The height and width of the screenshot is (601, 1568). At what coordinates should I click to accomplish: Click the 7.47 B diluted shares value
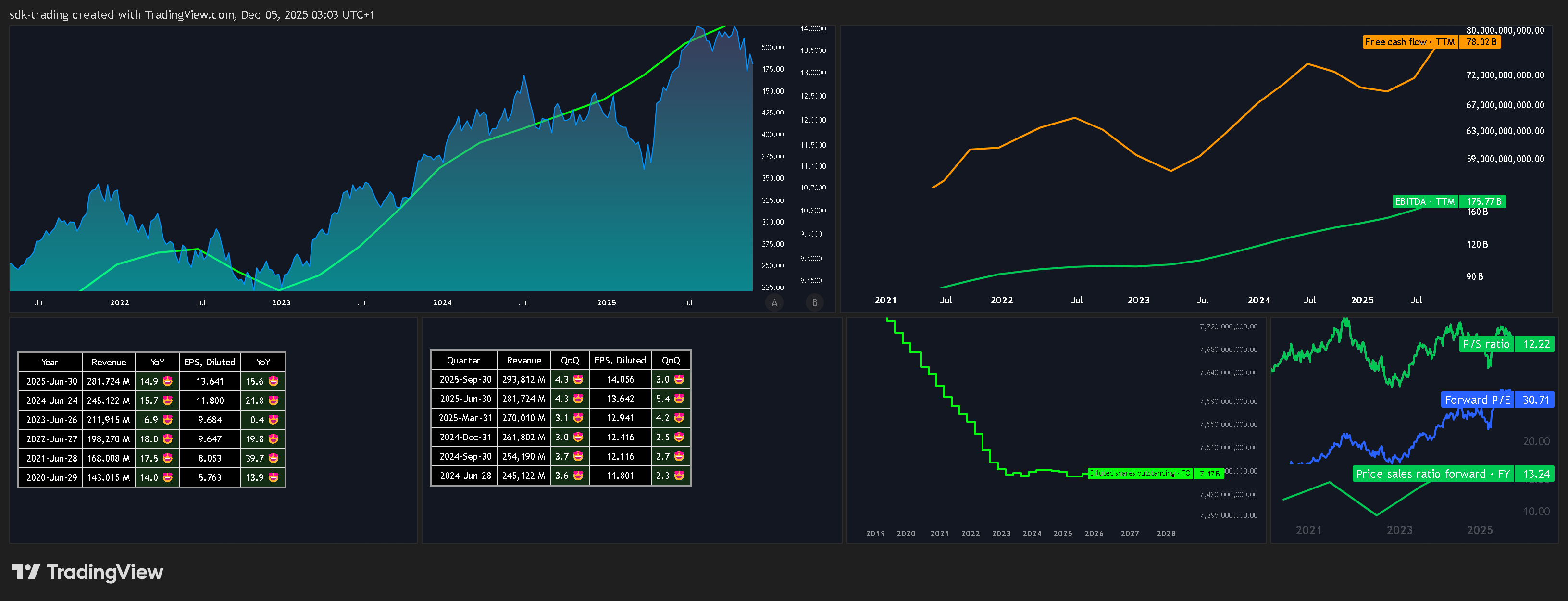click(1209, 473)
